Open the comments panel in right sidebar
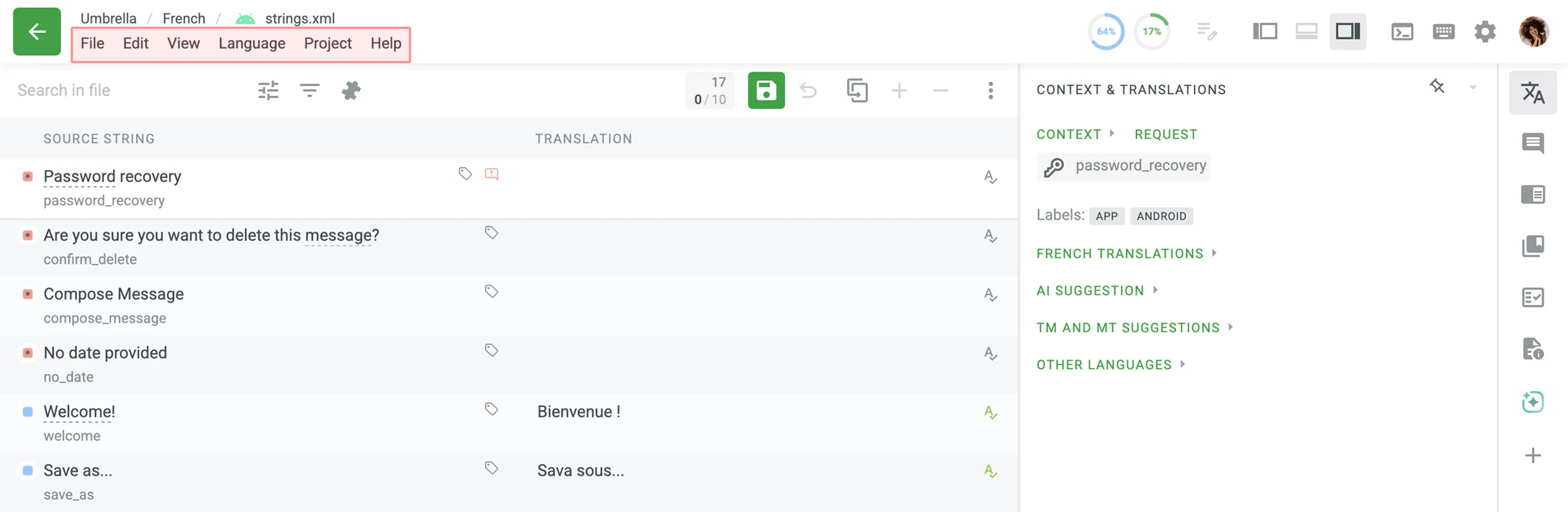The image size is (1568, 512). tap(1532, 144)
